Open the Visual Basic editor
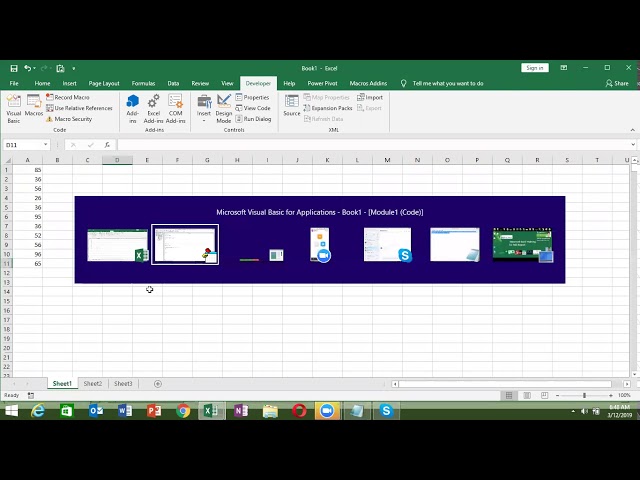The width and height of the screenshot is (640, 480). (13, 109)
